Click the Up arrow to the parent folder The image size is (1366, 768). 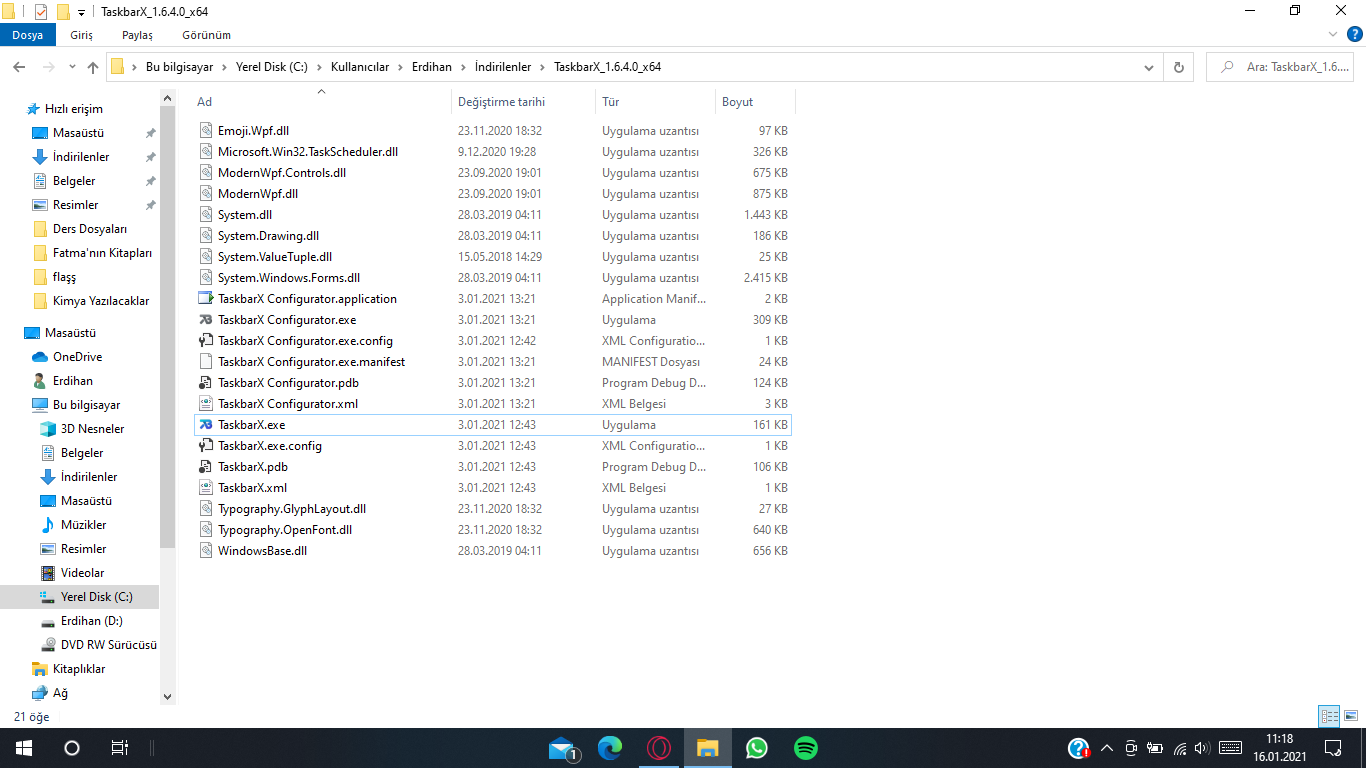[93, 67]
